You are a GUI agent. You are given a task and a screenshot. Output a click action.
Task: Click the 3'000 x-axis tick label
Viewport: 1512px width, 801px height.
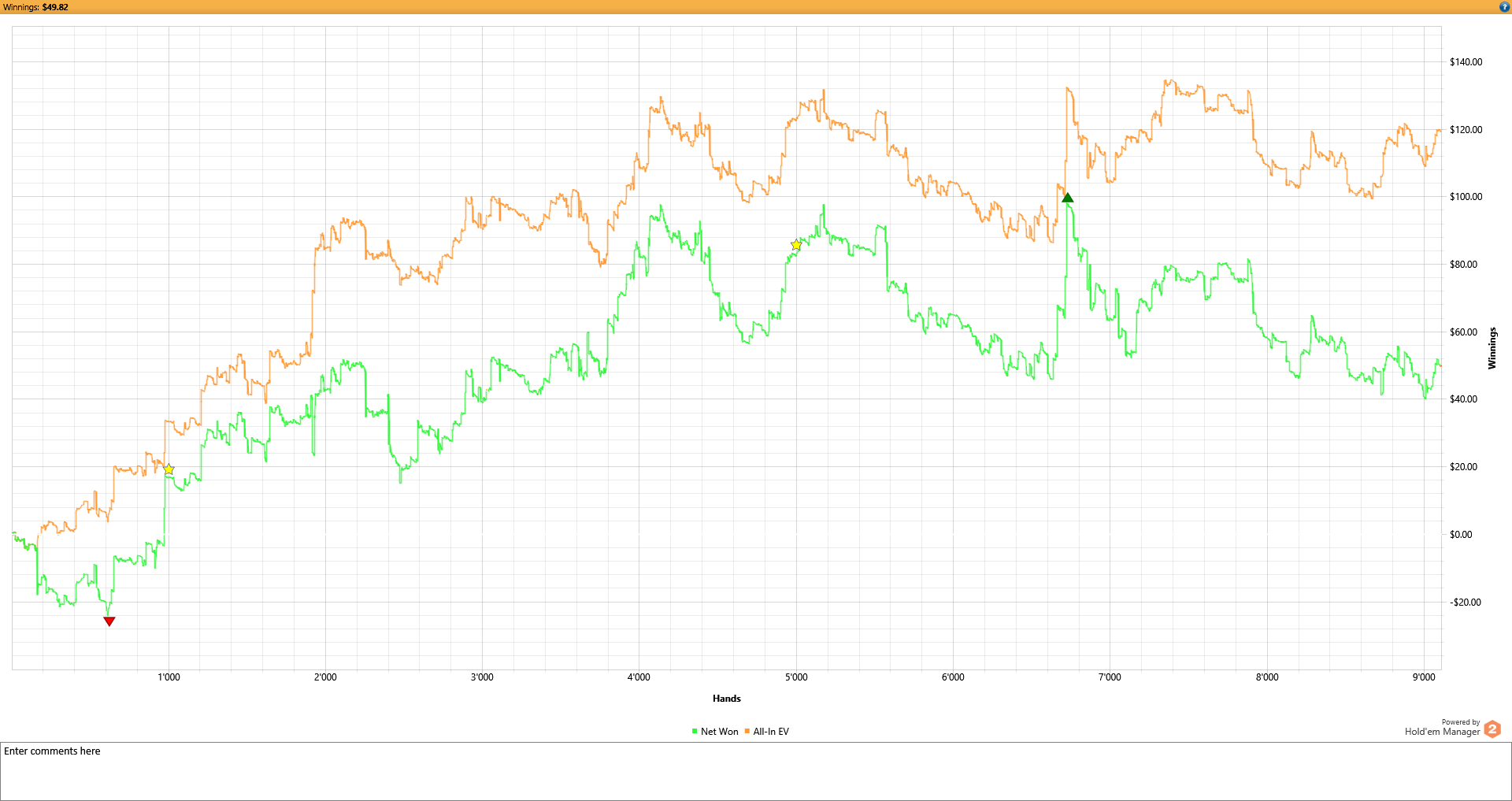coord(482,677)
